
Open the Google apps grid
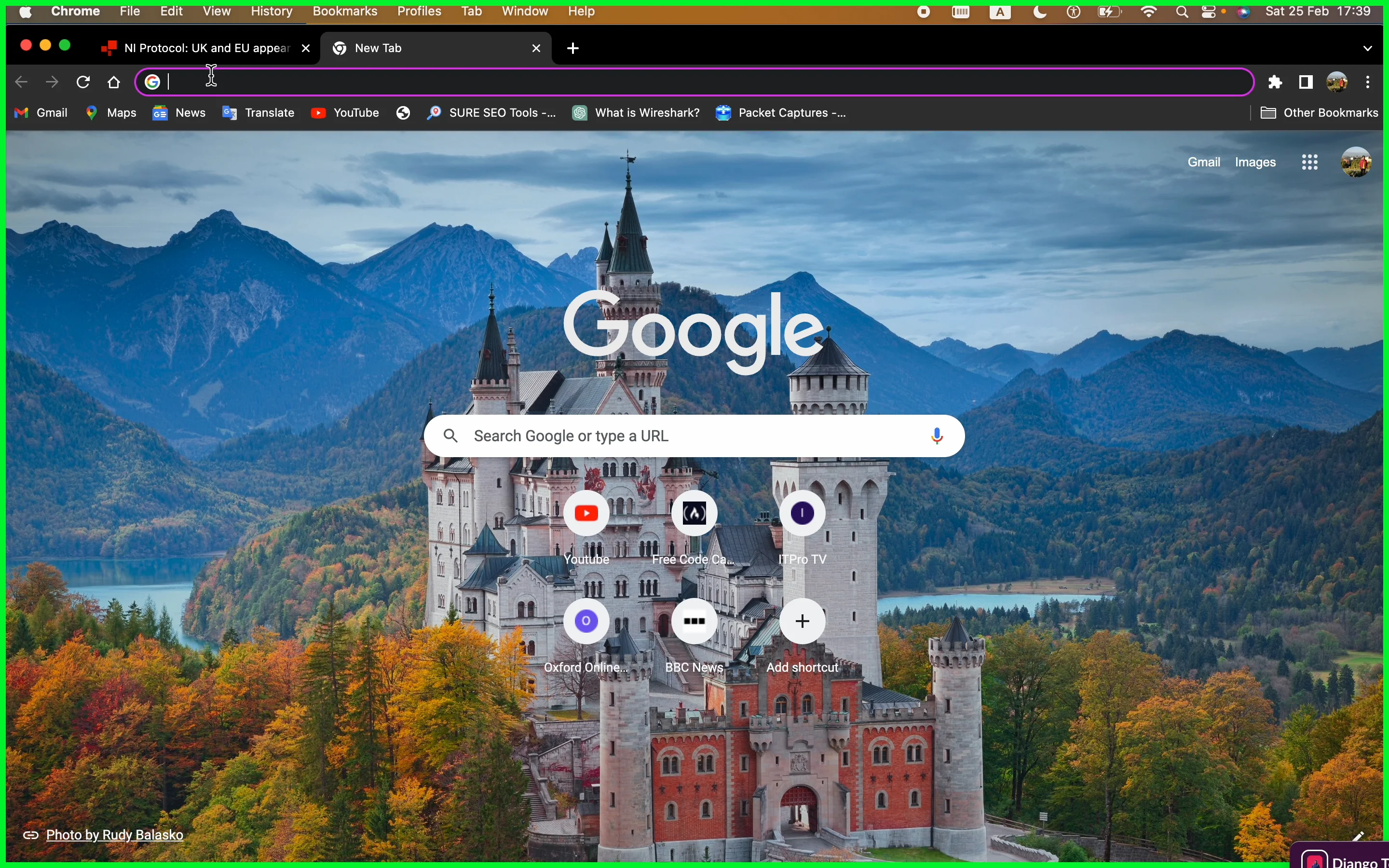[x=1310, y=163]
